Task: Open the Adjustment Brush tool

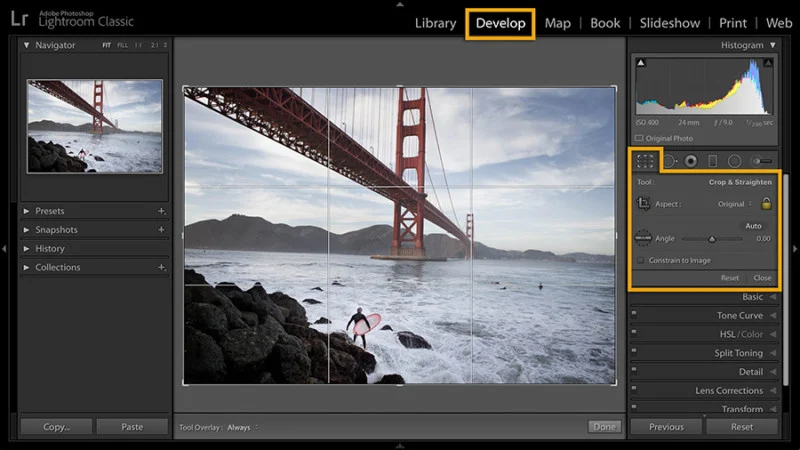Action: [762, 160]
